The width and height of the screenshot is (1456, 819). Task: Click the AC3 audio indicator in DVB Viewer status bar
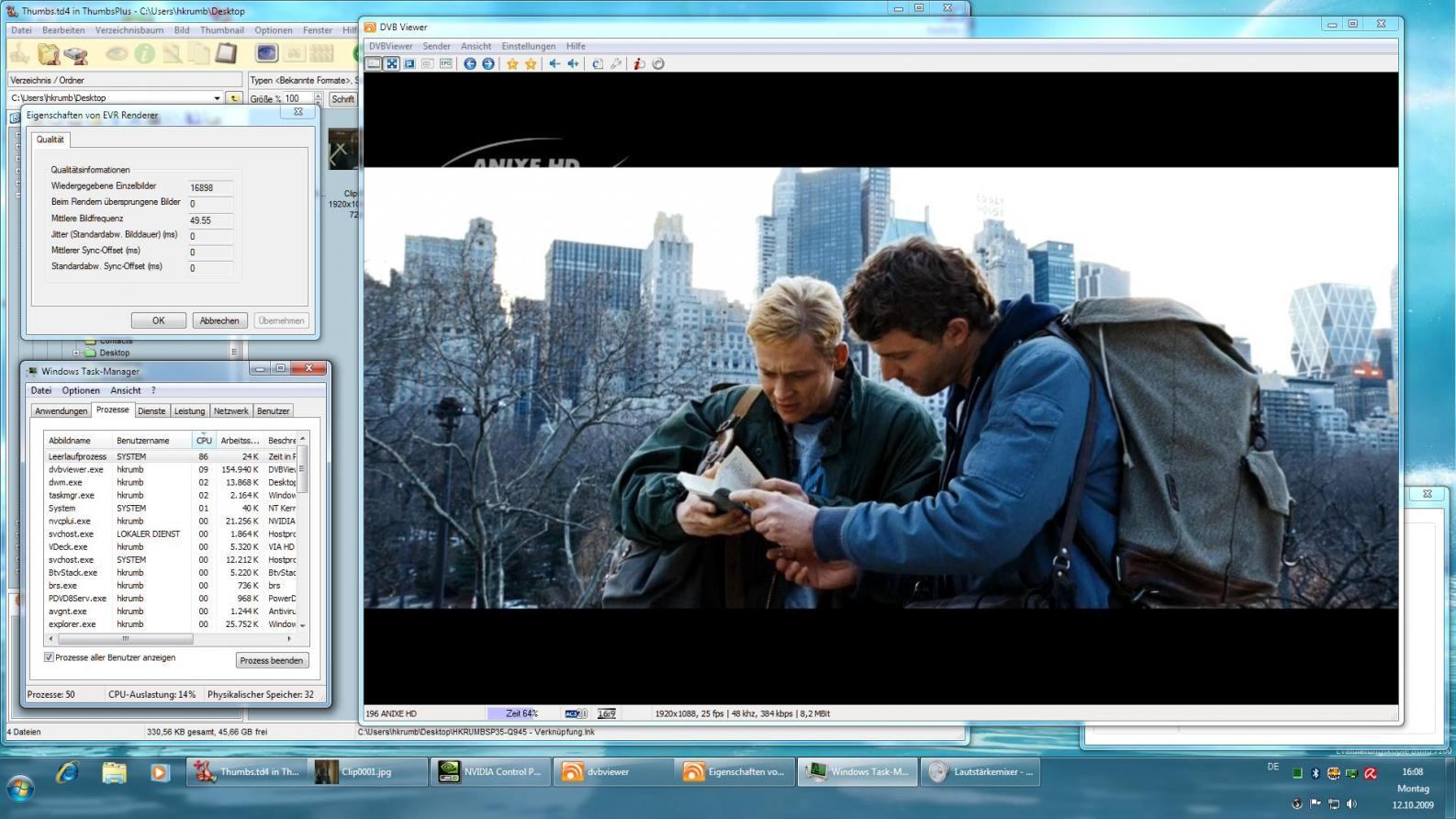click(576, 713)
